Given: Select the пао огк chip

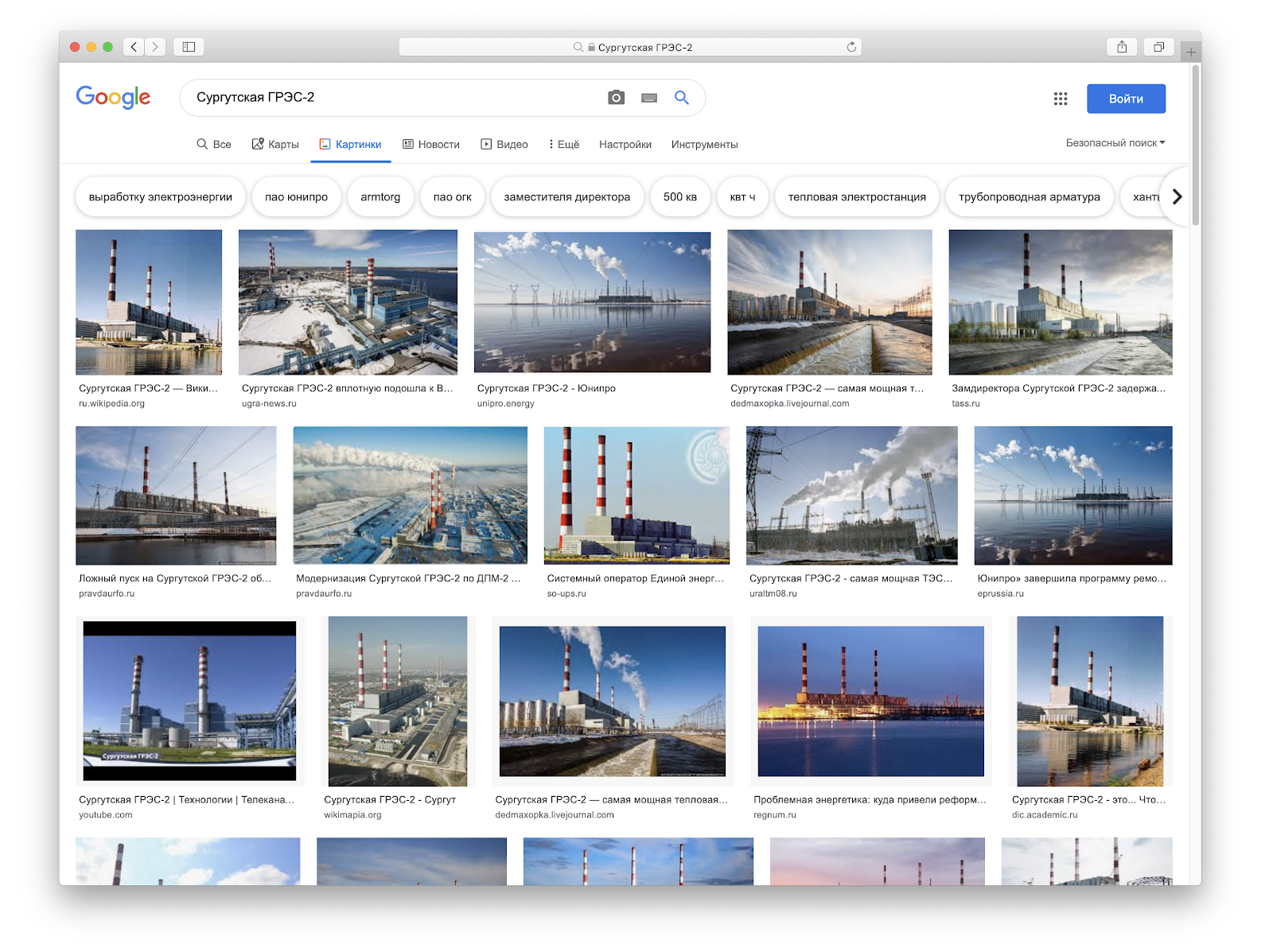Looking at the screenshot, I should coord(453,196).
